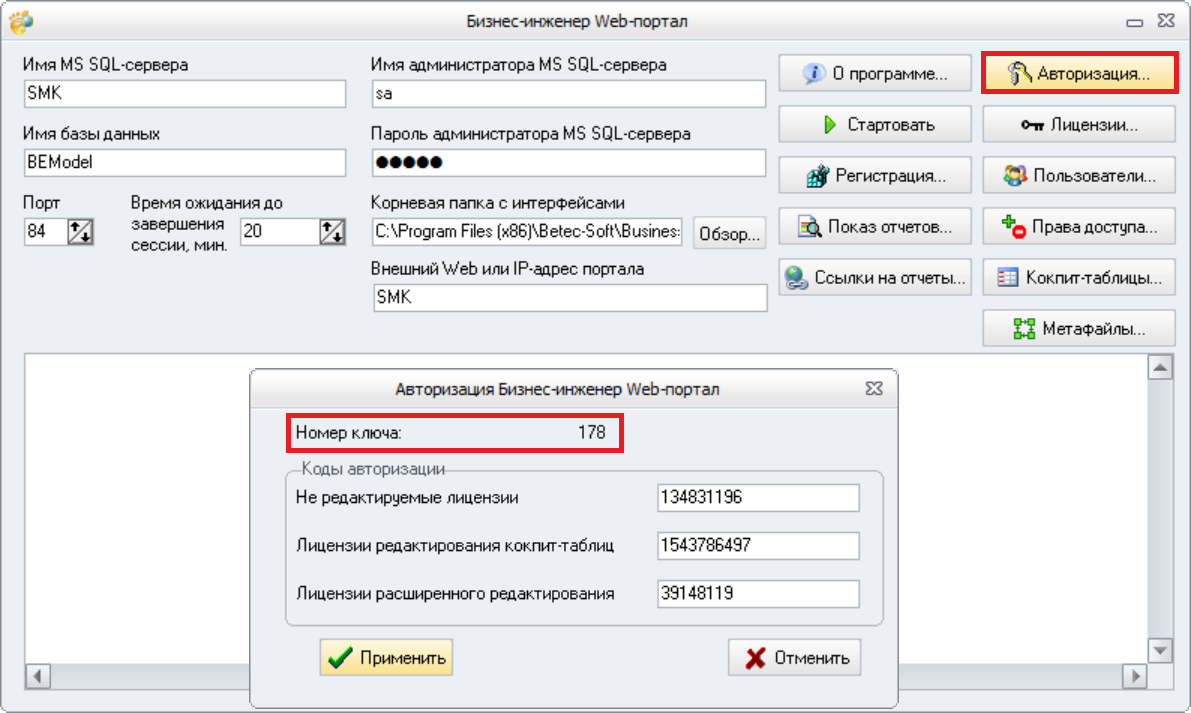Image resolution: width=1191 pixels, height=713 pixels.
Task: Click the log scrollbar up arrow
Action: tap(1160, 368)
